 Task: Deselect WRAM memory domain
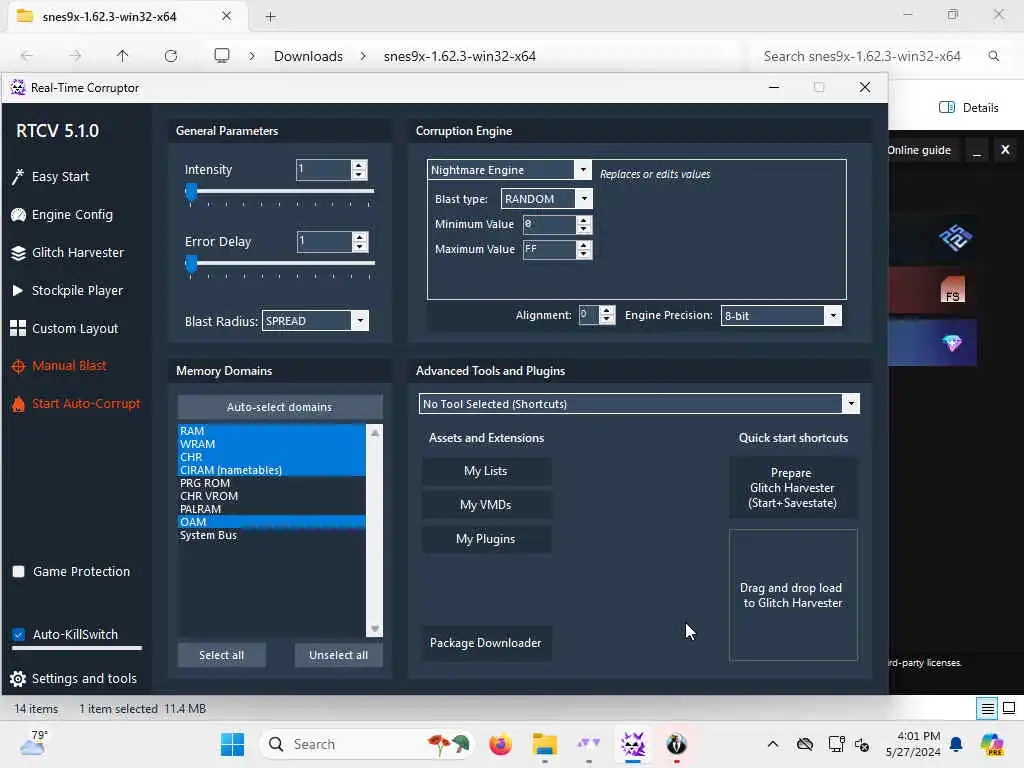pos(271,444)
